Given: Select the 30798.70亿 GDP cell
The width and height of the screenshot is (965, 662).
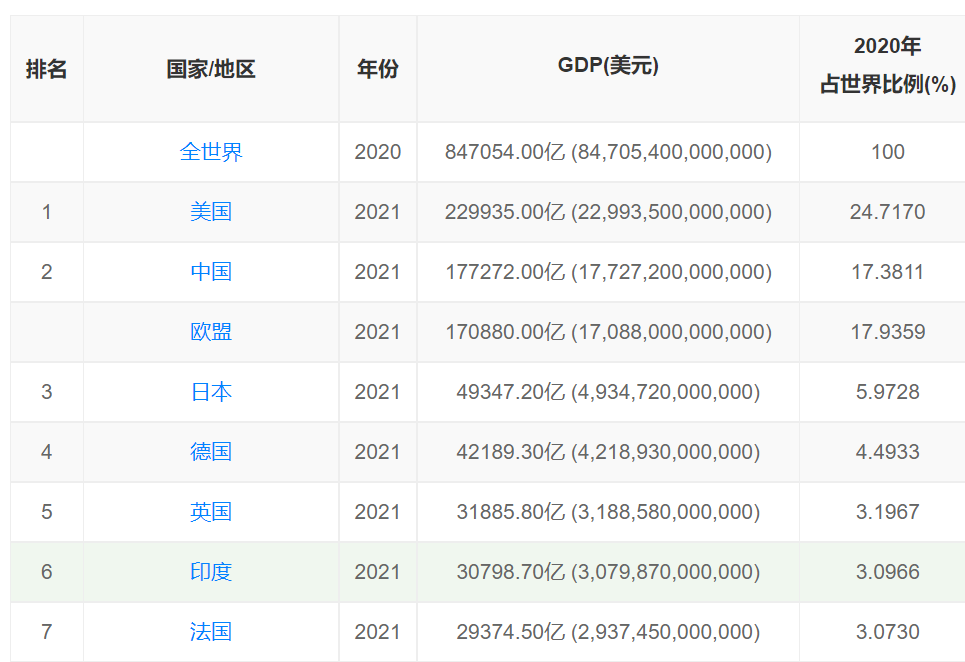Looking at the screenshot, I should 608,572.
